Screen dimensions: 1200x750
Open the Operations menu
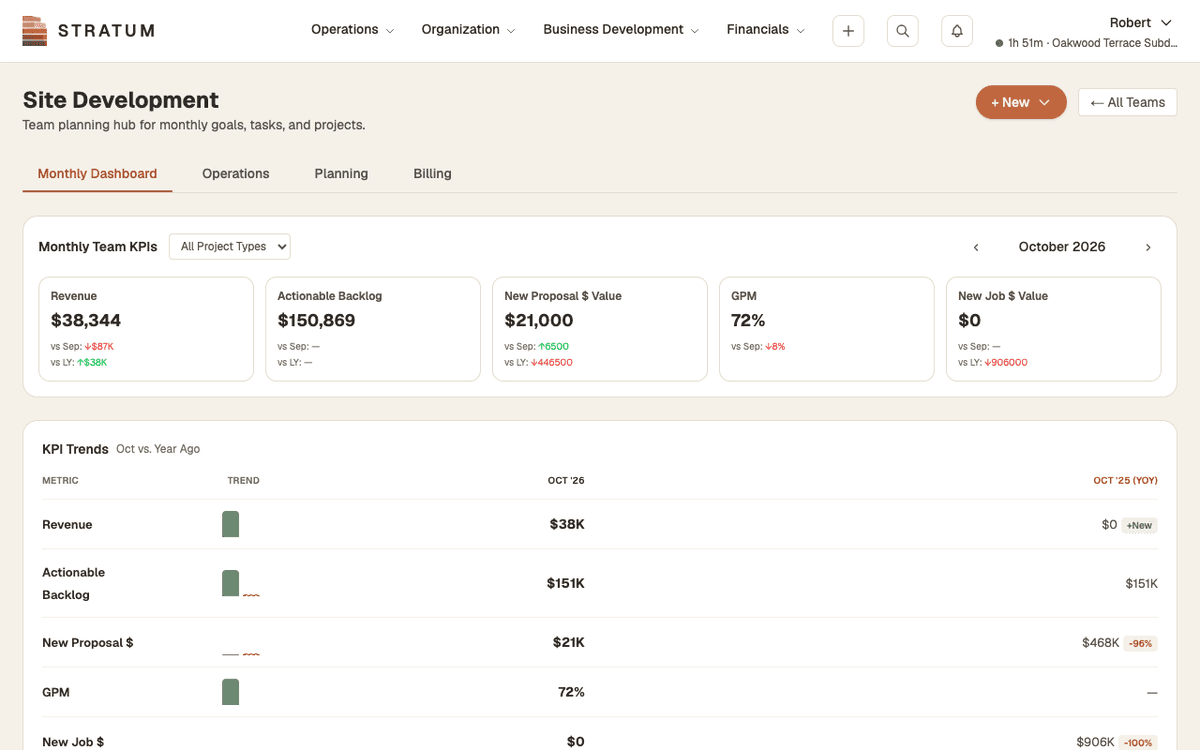point(352,30)
